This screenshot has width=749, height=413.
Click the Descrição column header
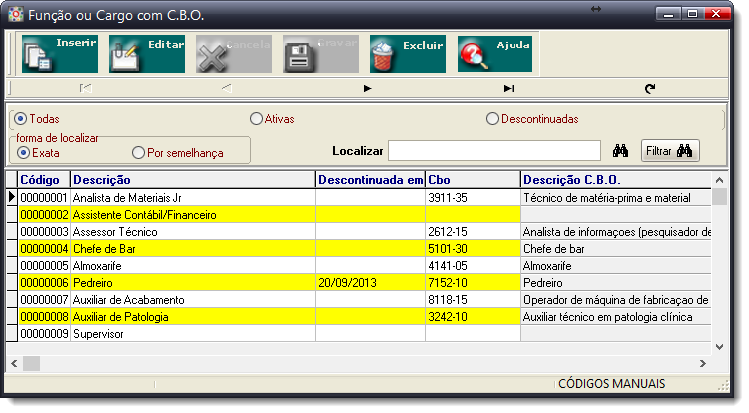(x=193, y=180)
